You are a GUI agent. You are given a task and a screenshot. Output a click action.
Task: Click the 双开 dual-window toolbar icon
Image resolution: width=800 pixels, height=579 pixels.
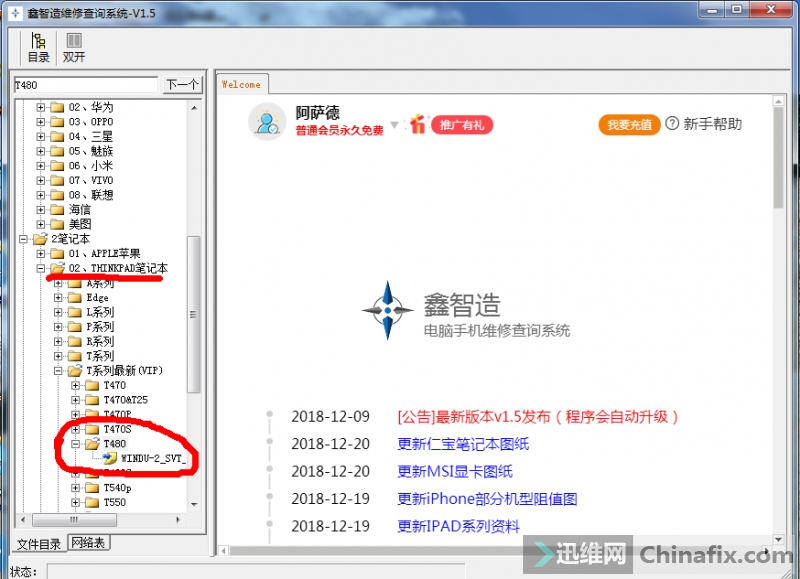click(x=74, y=47)
